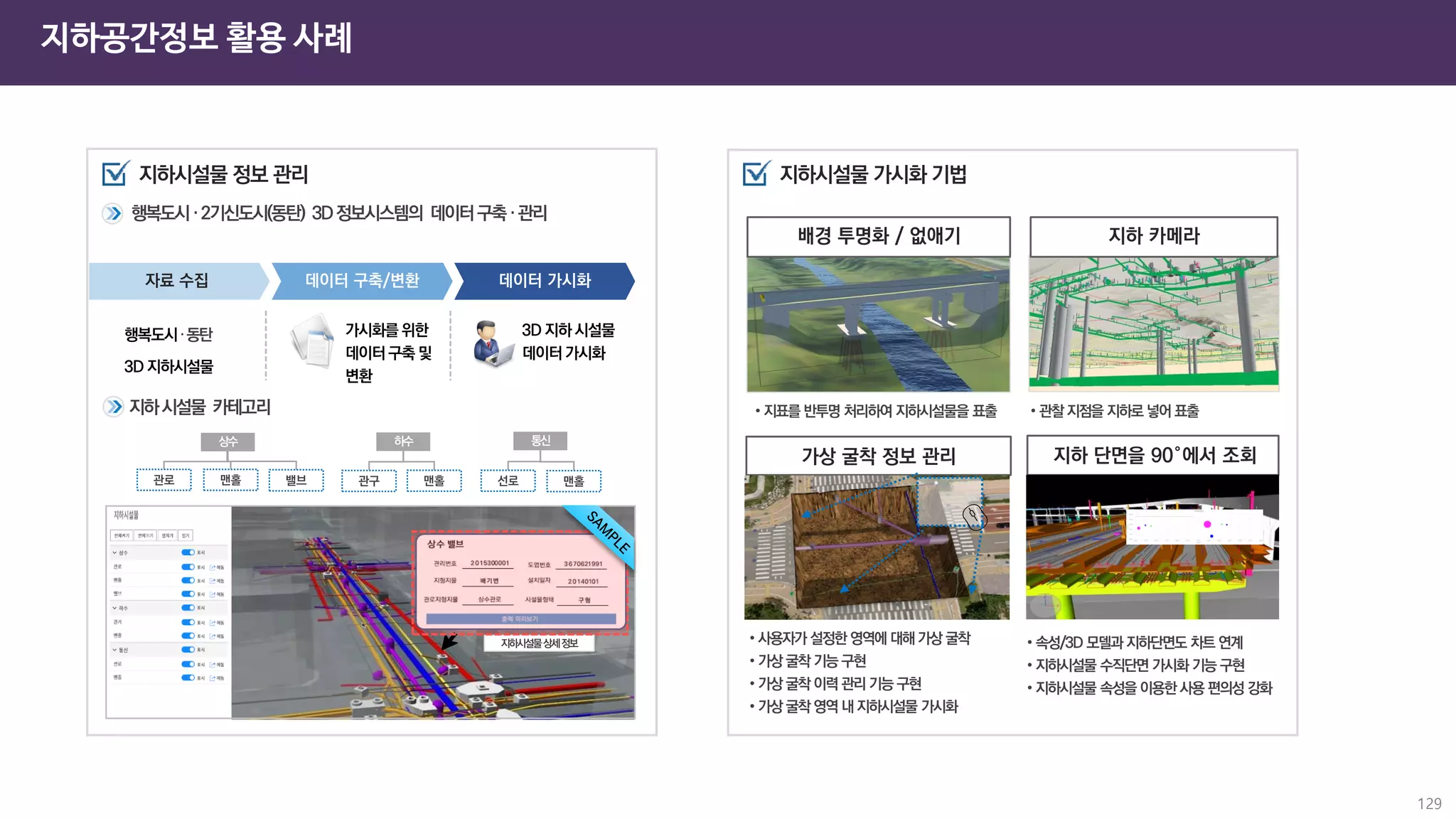The image size is (1456, 819).
Task: Click the dashed 관구 box under 하수
Action: coord(368,481)
